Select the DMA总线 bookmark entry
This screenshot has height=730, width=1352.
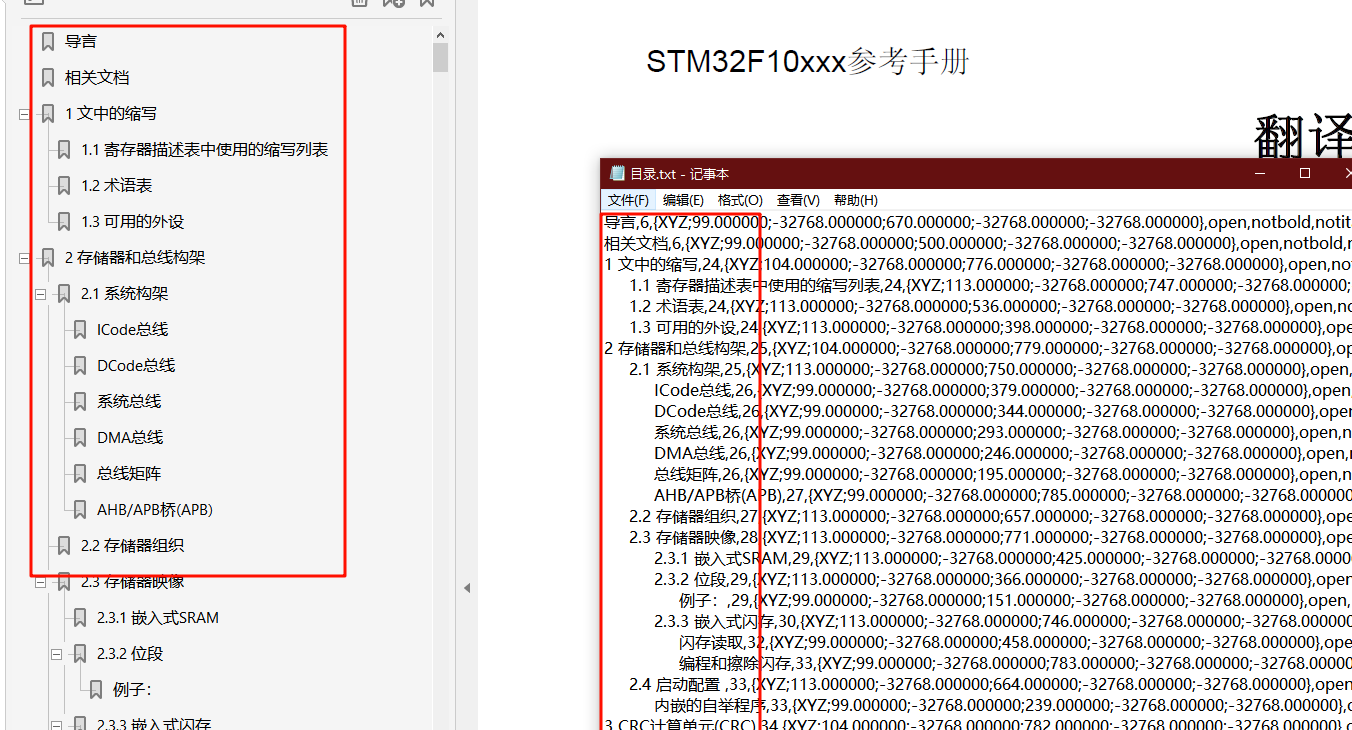(x=130, y=438)
